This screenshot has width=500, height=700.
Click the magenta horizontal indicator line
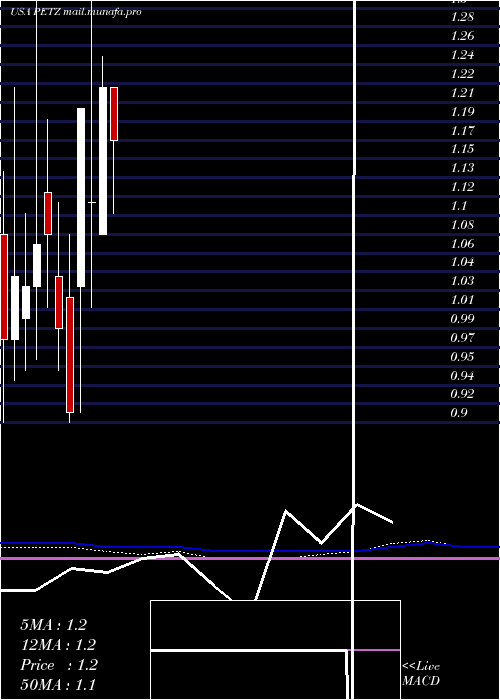pyautogui.click(x=250, y=558)
